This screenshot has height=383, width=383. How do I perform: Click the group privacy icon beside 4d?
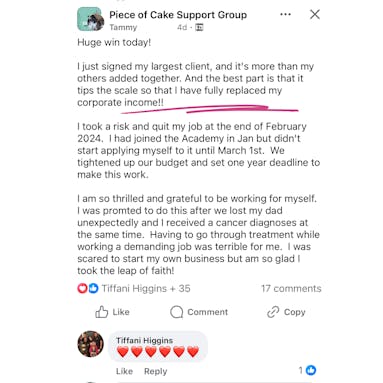coord(199,27)
